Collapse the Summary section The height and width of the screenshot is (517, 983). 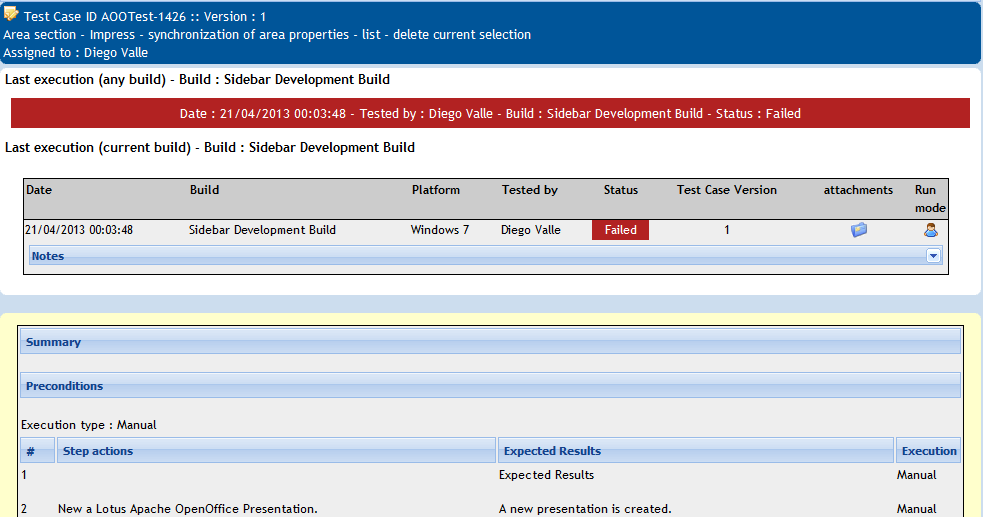click(x=490, y=342)
